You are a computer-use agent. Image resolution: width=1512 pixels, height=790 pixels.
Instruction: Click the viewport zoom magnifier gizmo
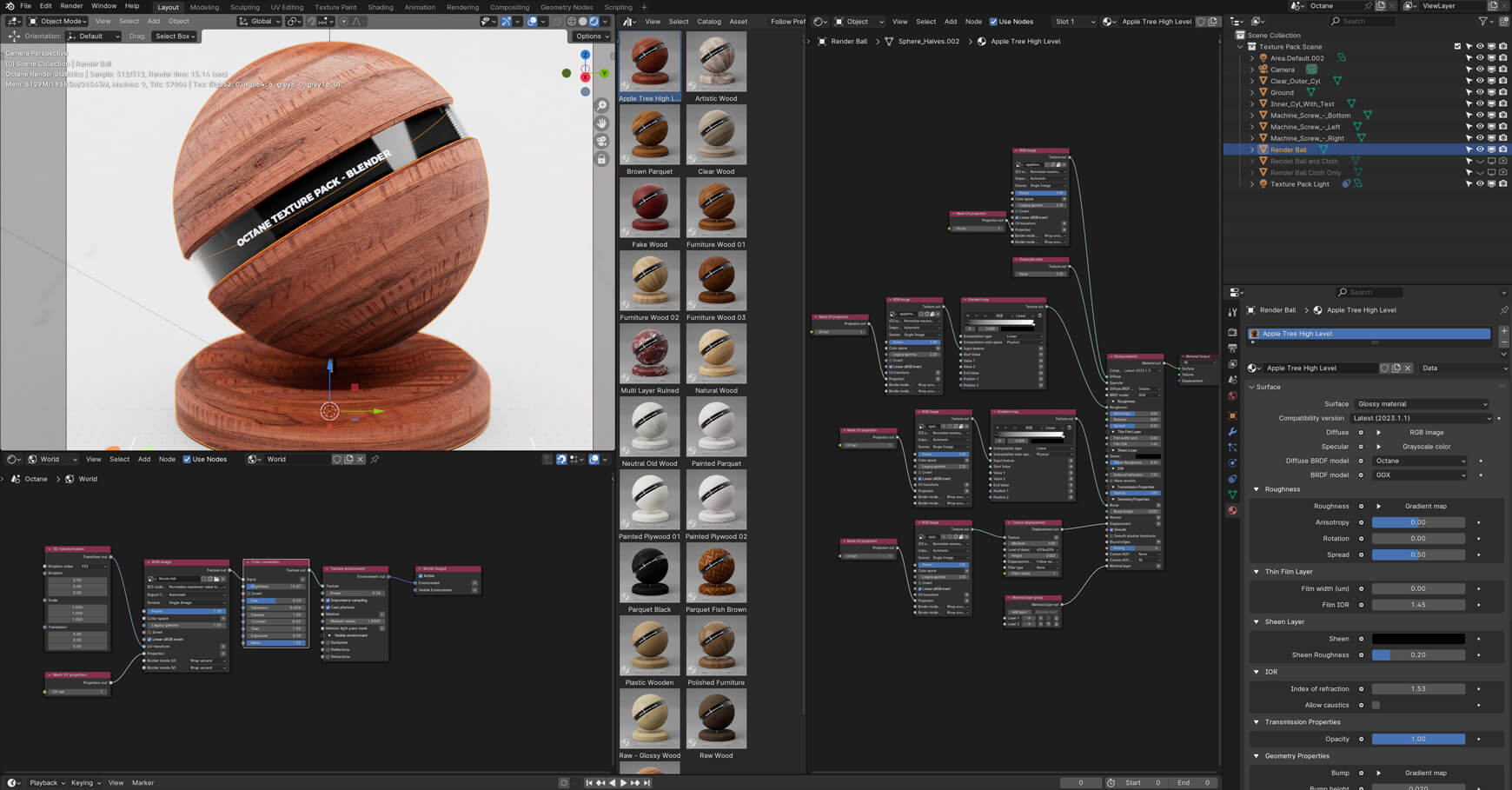[601, 105]
